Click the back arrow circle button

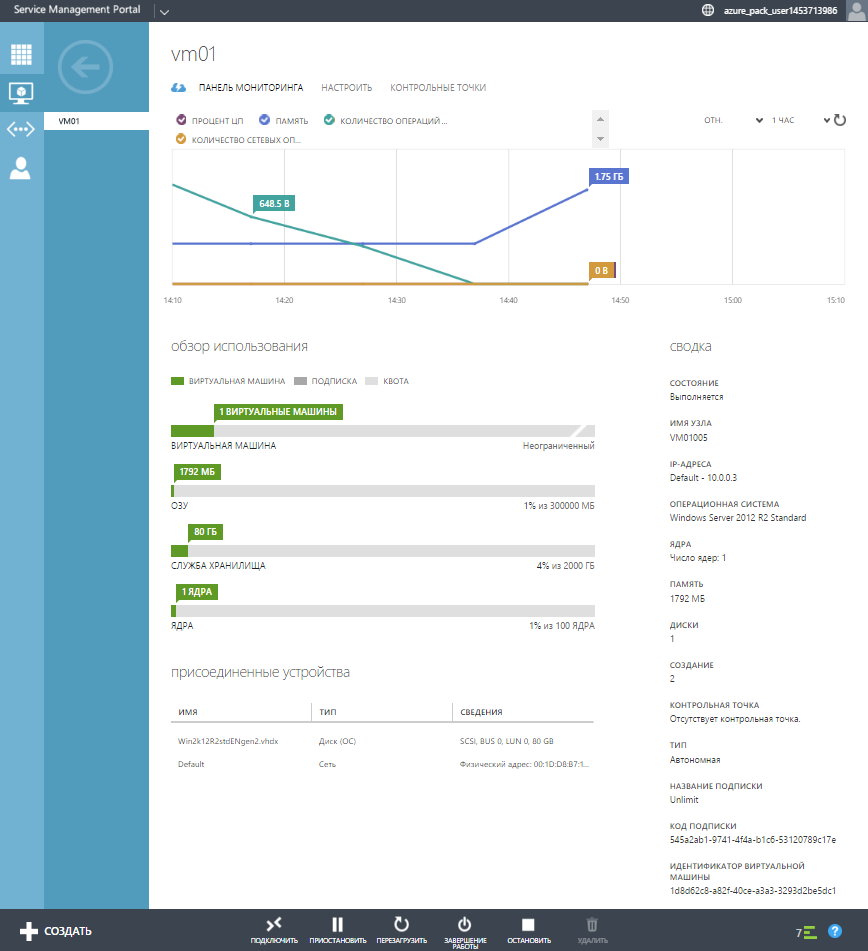[86, 67]
